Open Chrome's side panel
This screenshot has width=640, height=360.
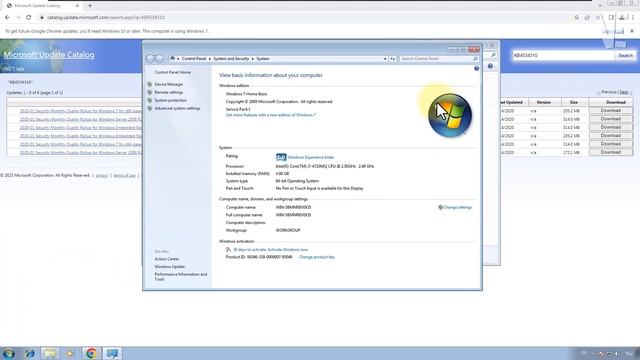point(611,18)
